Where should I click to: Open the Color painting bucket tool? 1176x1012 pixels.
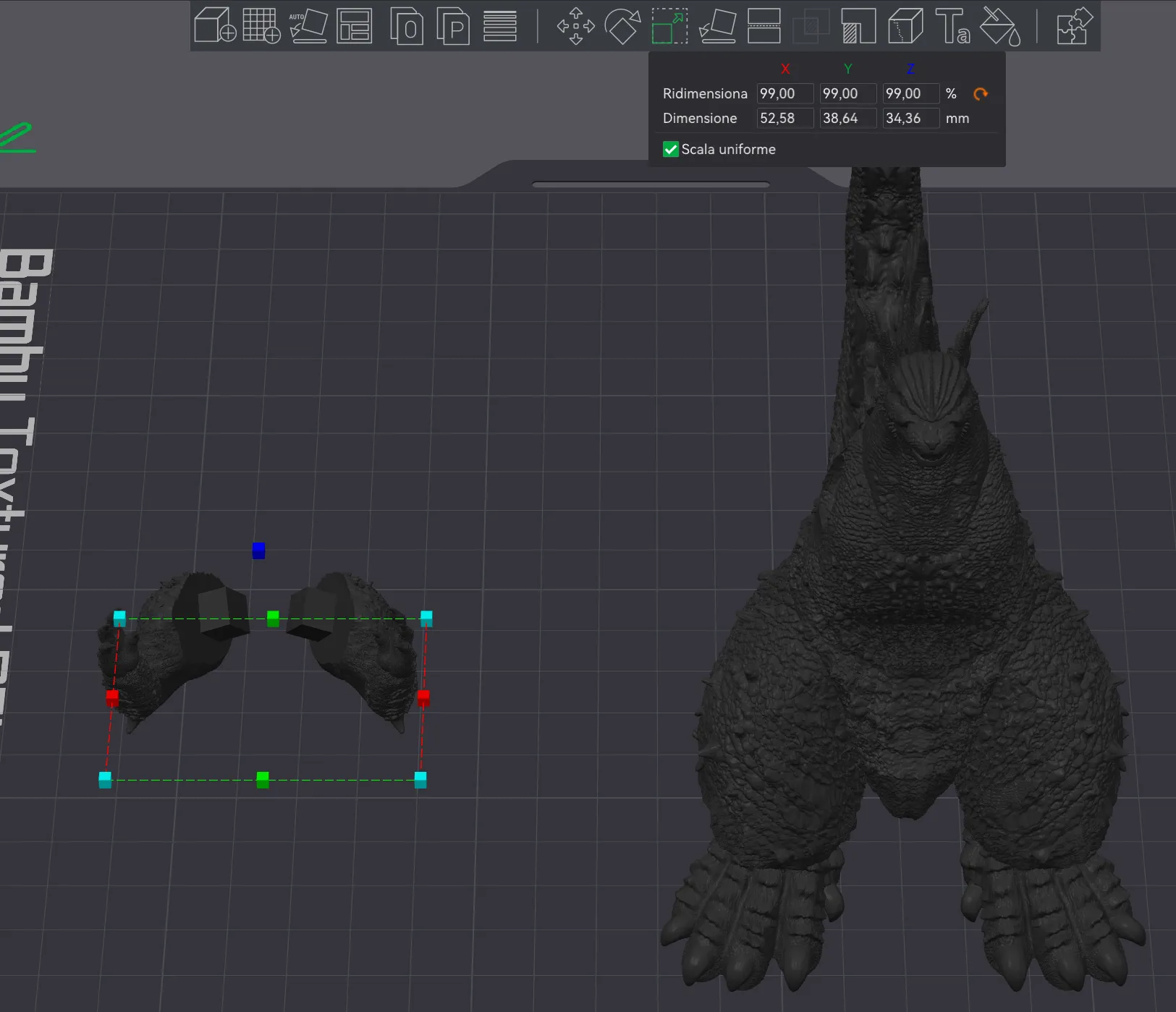click(999, 26)
